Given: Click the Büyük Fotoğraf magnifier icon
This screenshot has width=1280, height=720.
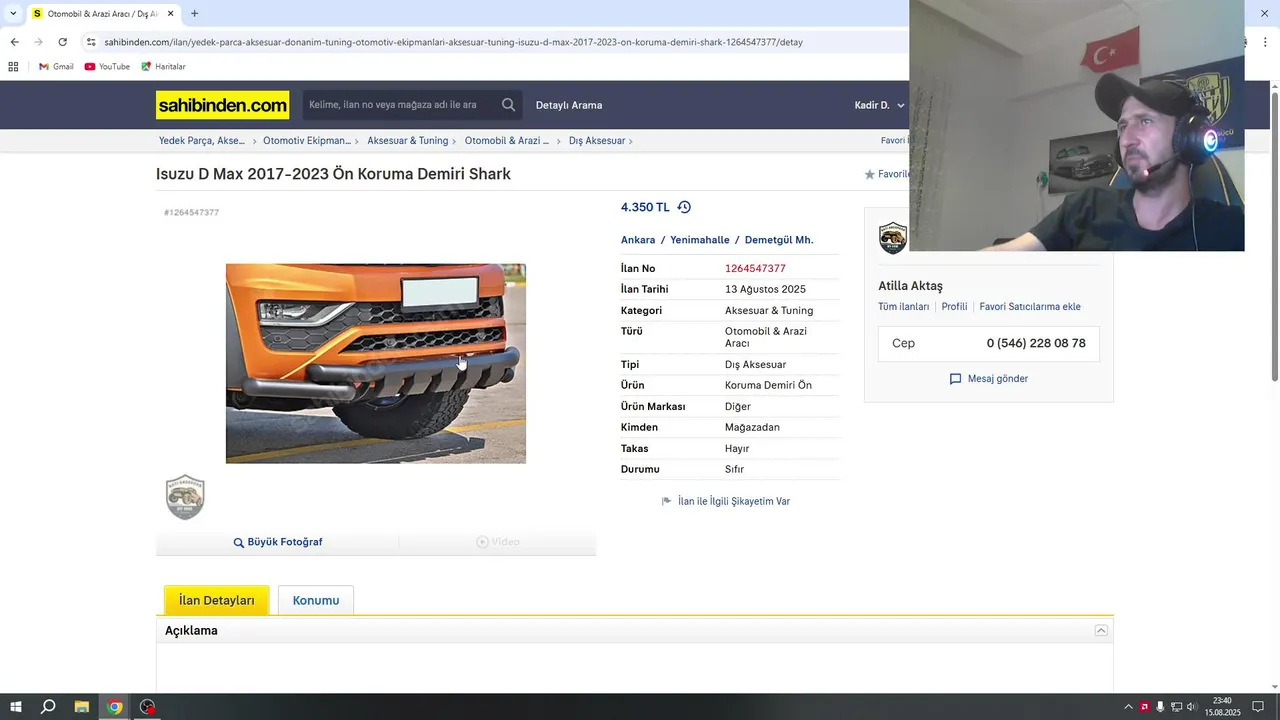Looking at the screenshot, I should click(x=239, y=542).
